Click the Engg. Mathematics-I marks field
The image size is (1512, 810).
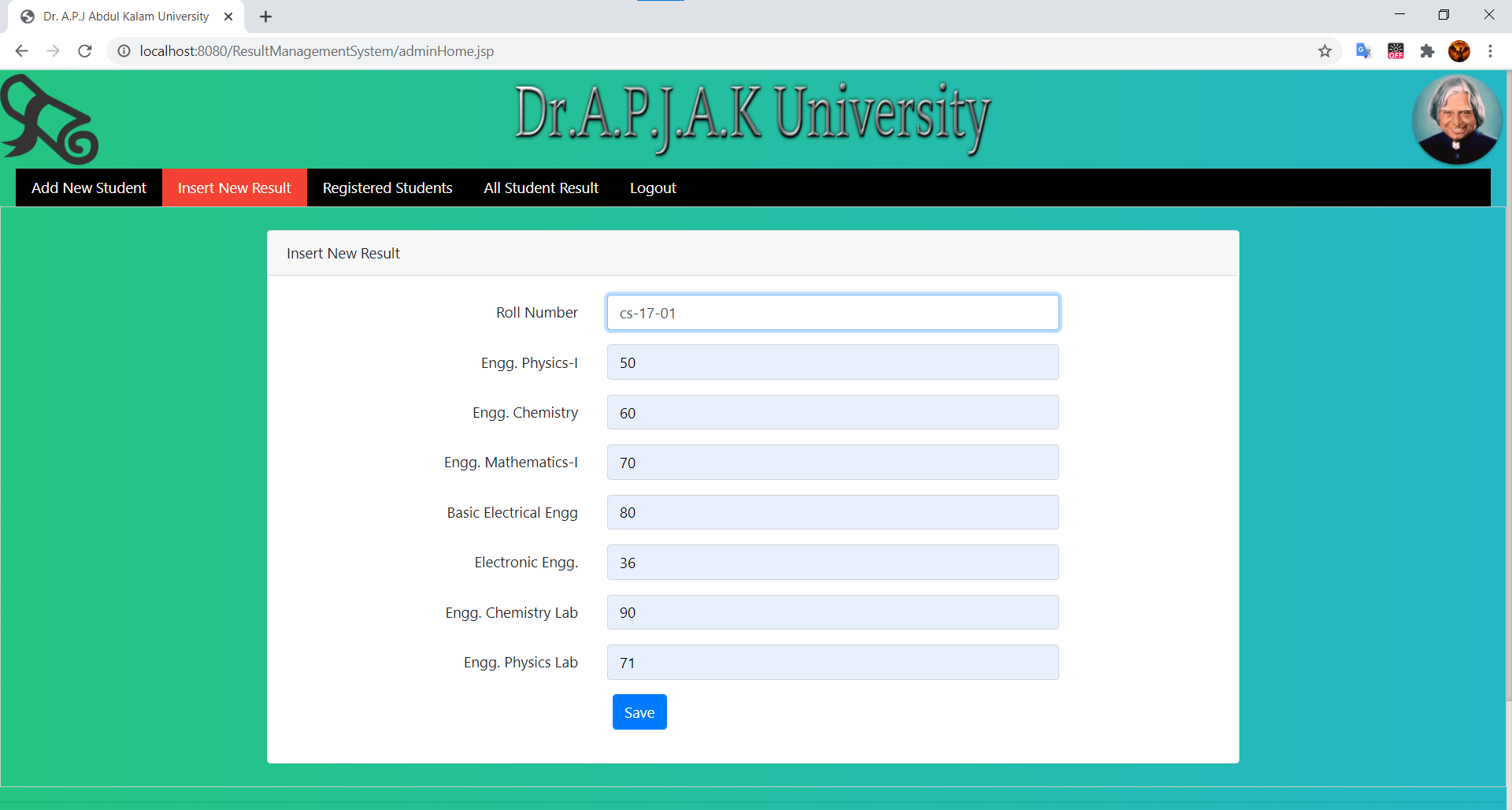pos(832,463)
